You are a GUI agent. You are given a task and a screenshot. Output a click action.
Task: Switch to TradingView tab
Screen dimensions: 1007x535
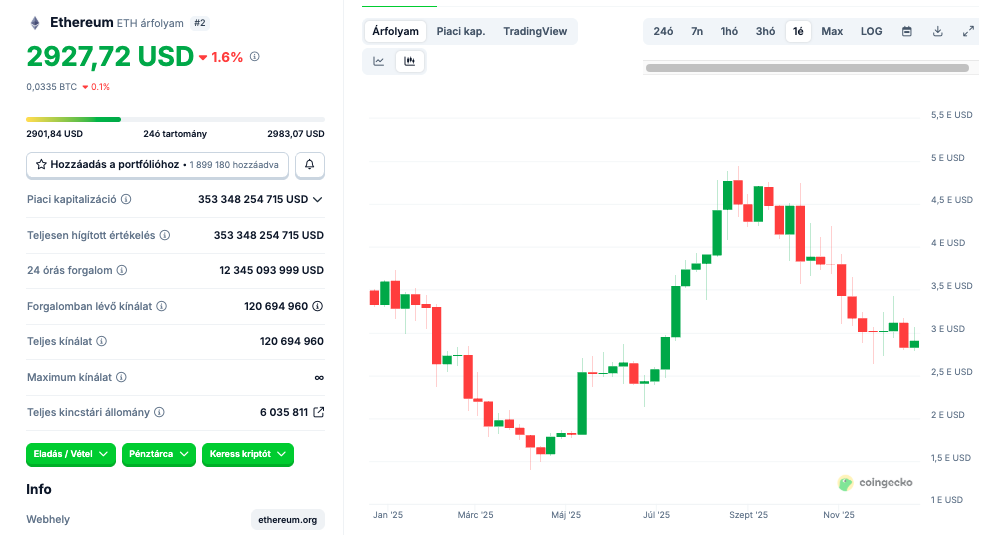(535, 31)
